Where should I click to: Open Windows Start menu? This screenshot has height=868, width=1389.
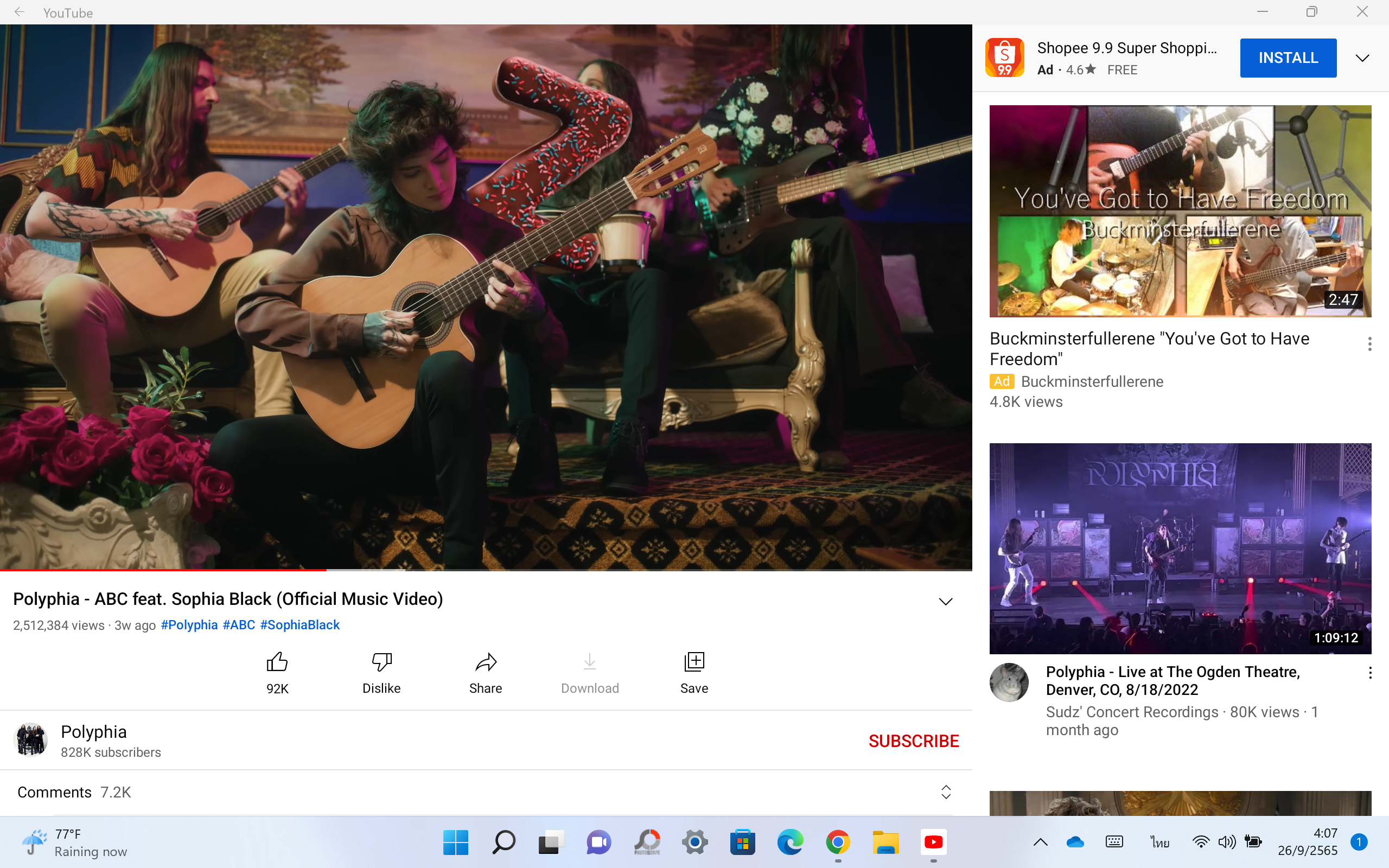tap(456, 842)
